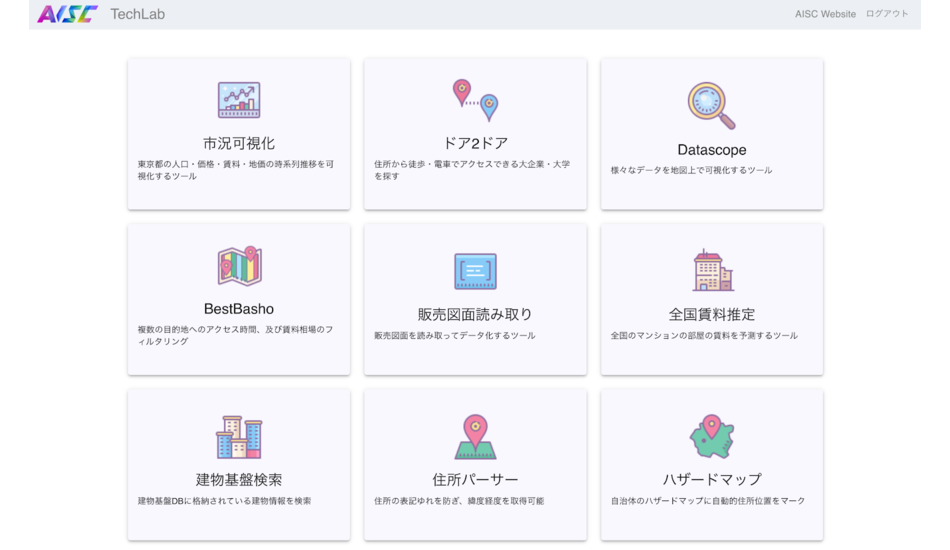Image resolution: width=950 pixels, height=550 pixels.
Task: Click the ドア2ドア map pins icon
Action: coord(475,100)
